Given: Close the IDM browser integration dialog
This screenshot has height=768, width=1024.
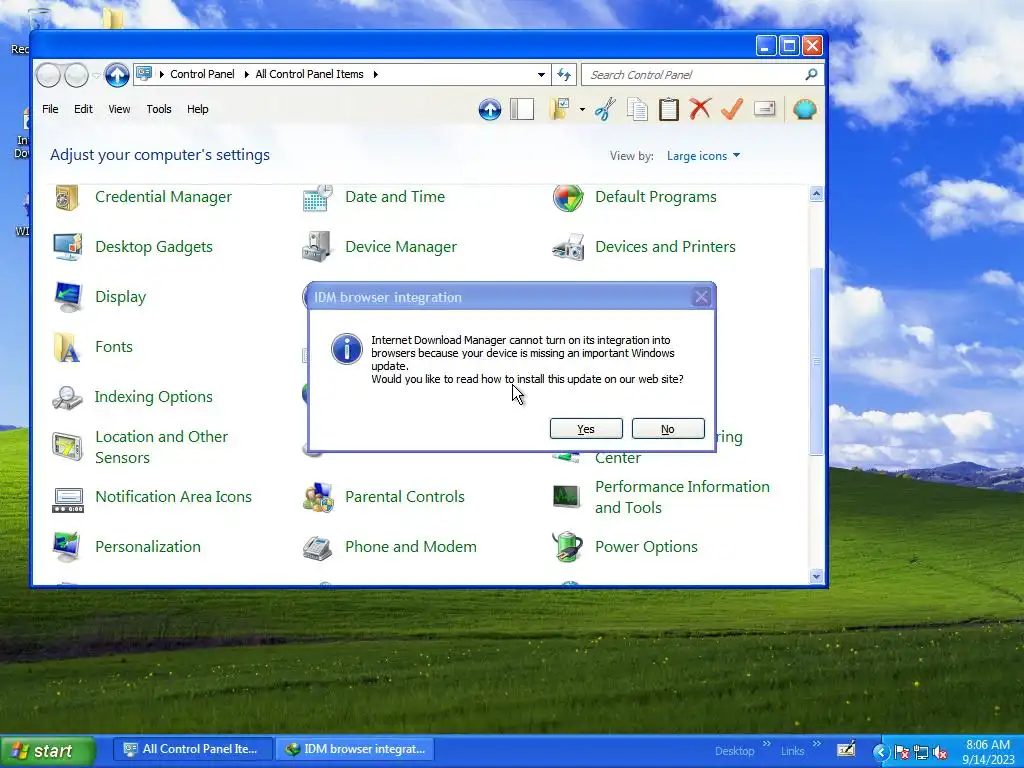Looking at the screenshot, I should point(701,297).
